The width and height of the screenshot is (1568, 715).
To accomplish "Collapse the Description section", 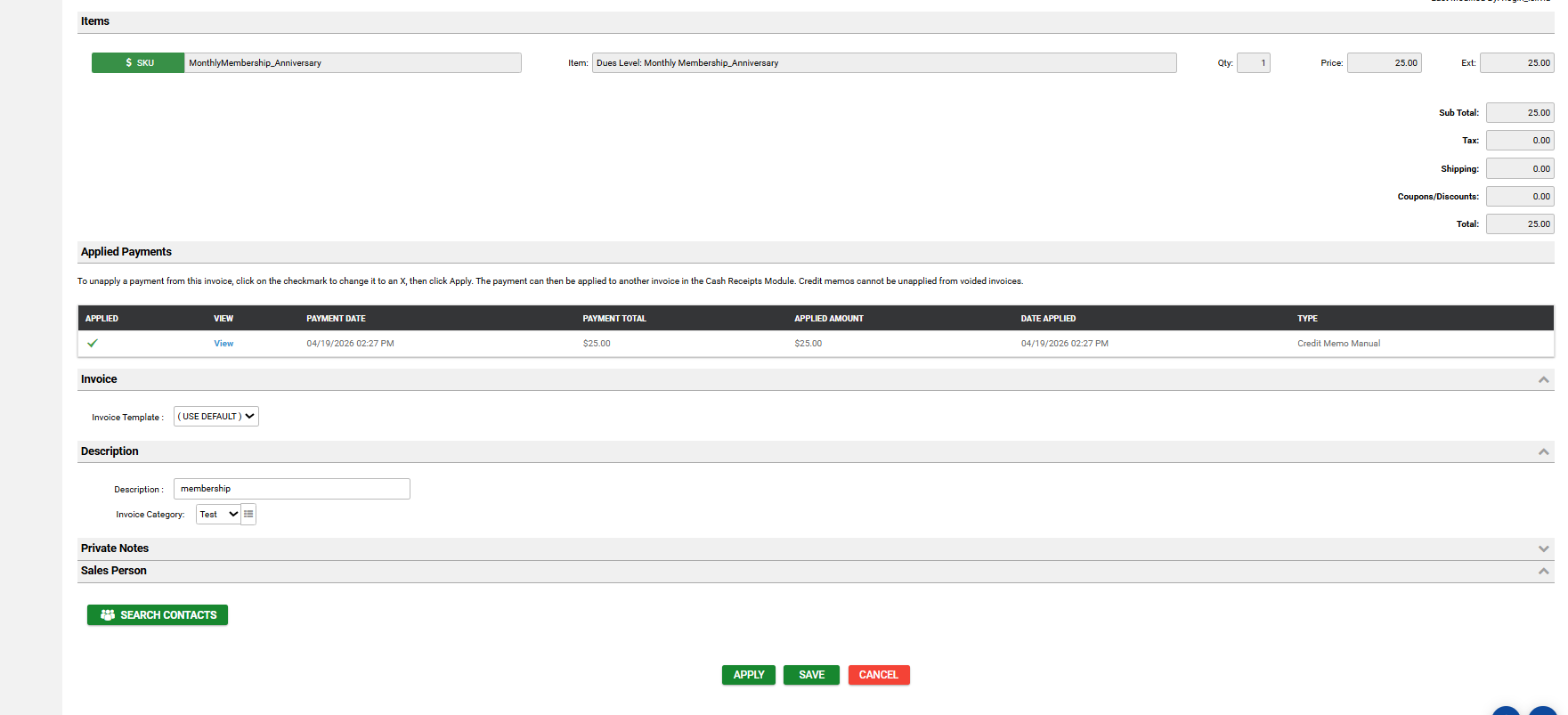I will point(1543,452).
